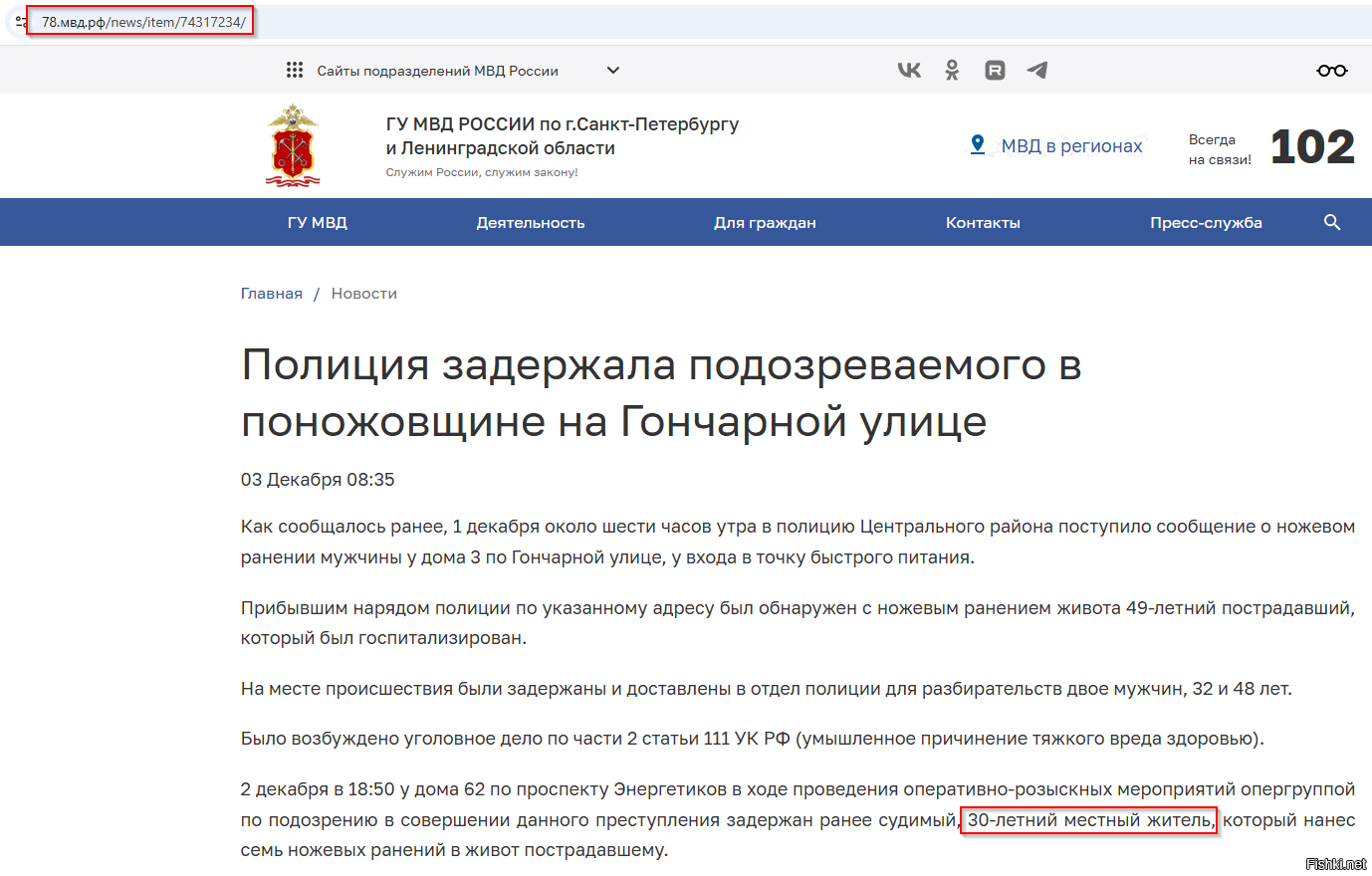The width and height of the screenshot is (1372, 876).
Task: Open the Сайты подразделений МВД России list
Action: tap(437, 71)
